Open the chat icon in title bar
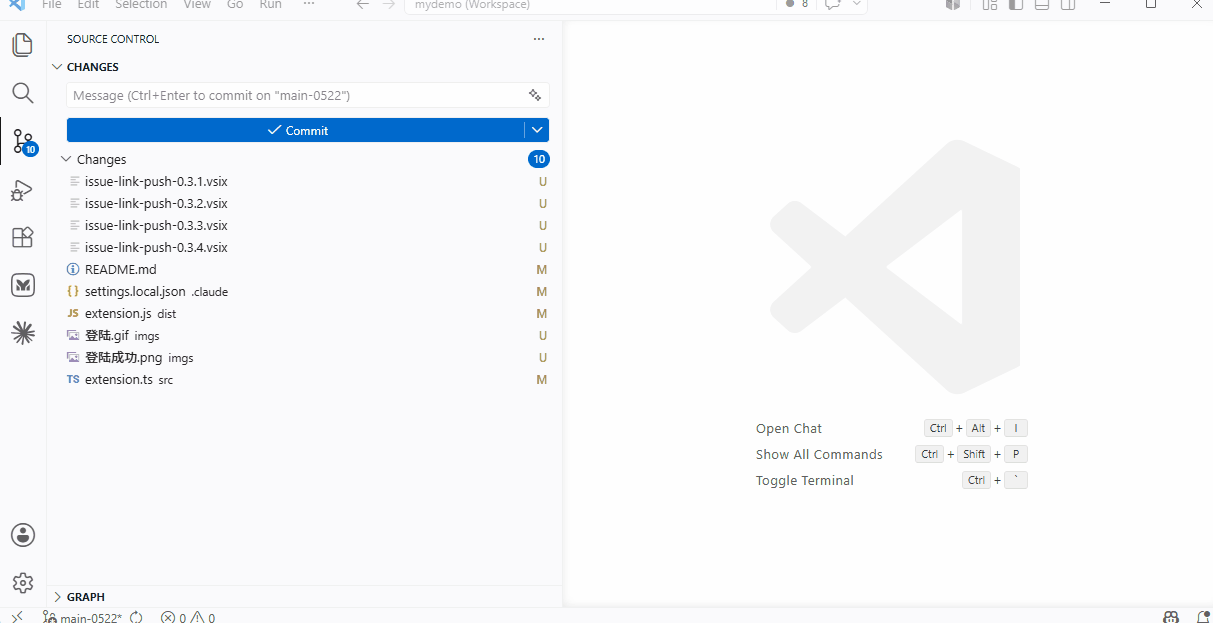The height and width of the screenshot is (623, 1213). coord(832,5)
